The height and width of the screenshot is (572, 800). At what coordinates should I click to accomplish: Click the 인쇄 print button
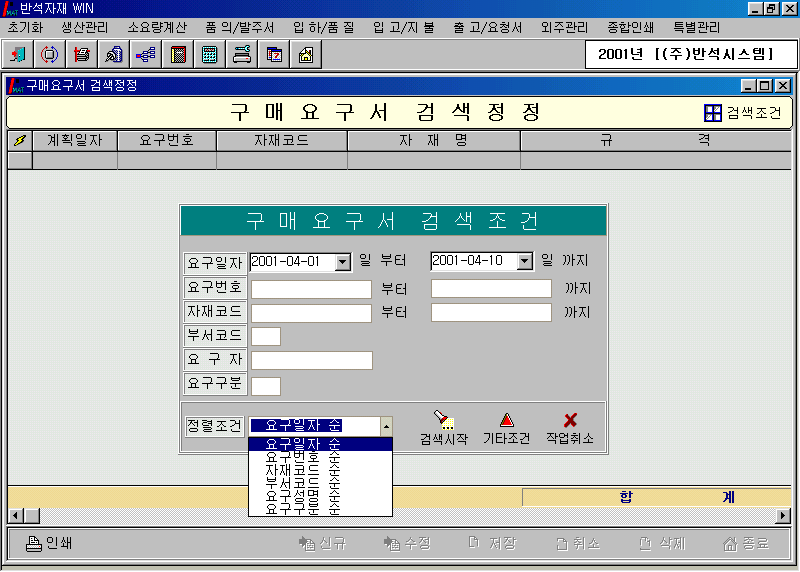(x=50, y=543)
